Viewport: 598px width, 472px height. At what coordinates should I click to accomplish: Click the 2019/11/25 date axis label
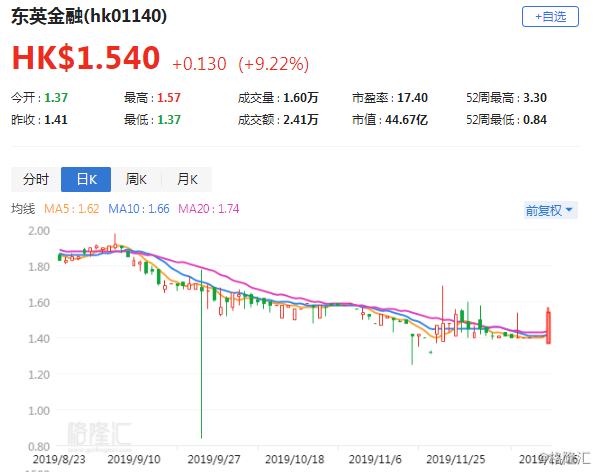(x=455, y=459)
